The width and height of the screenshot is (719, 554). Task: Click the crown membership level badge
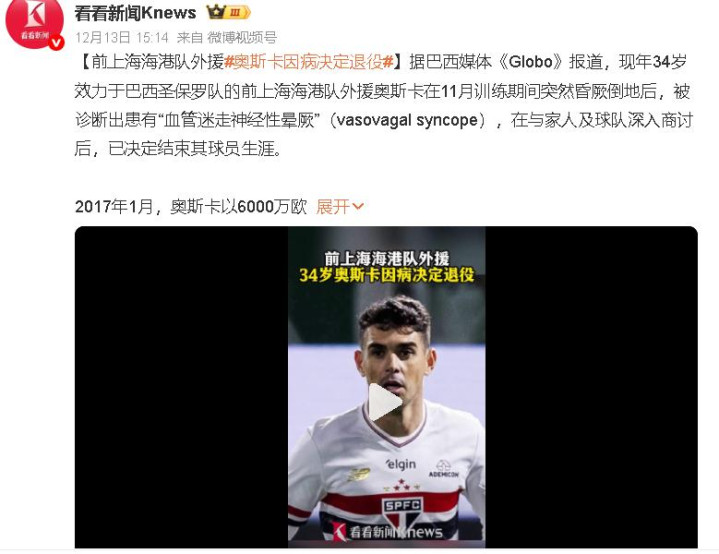point(228,12)
